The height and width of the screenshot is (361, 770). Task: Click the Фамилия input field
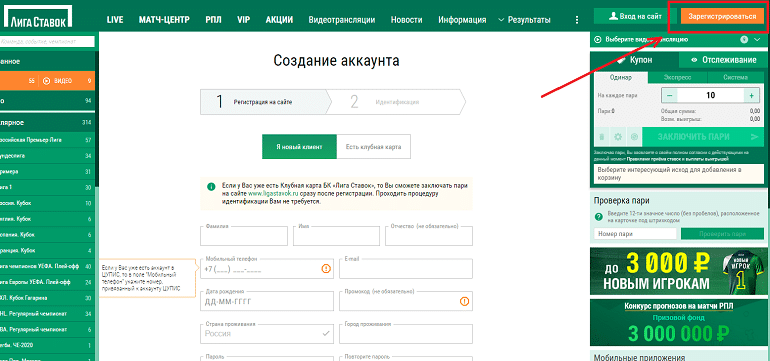(244, 236)
